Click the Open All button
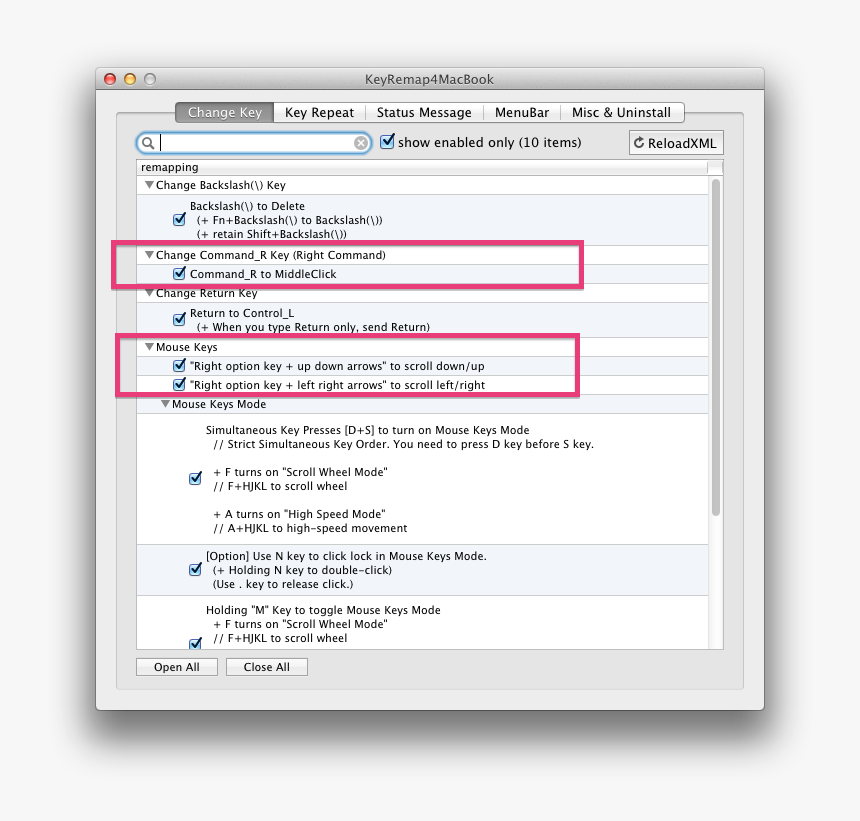Image resolution: width=860 pixels, height=821 pixels. tap(177, 667)
